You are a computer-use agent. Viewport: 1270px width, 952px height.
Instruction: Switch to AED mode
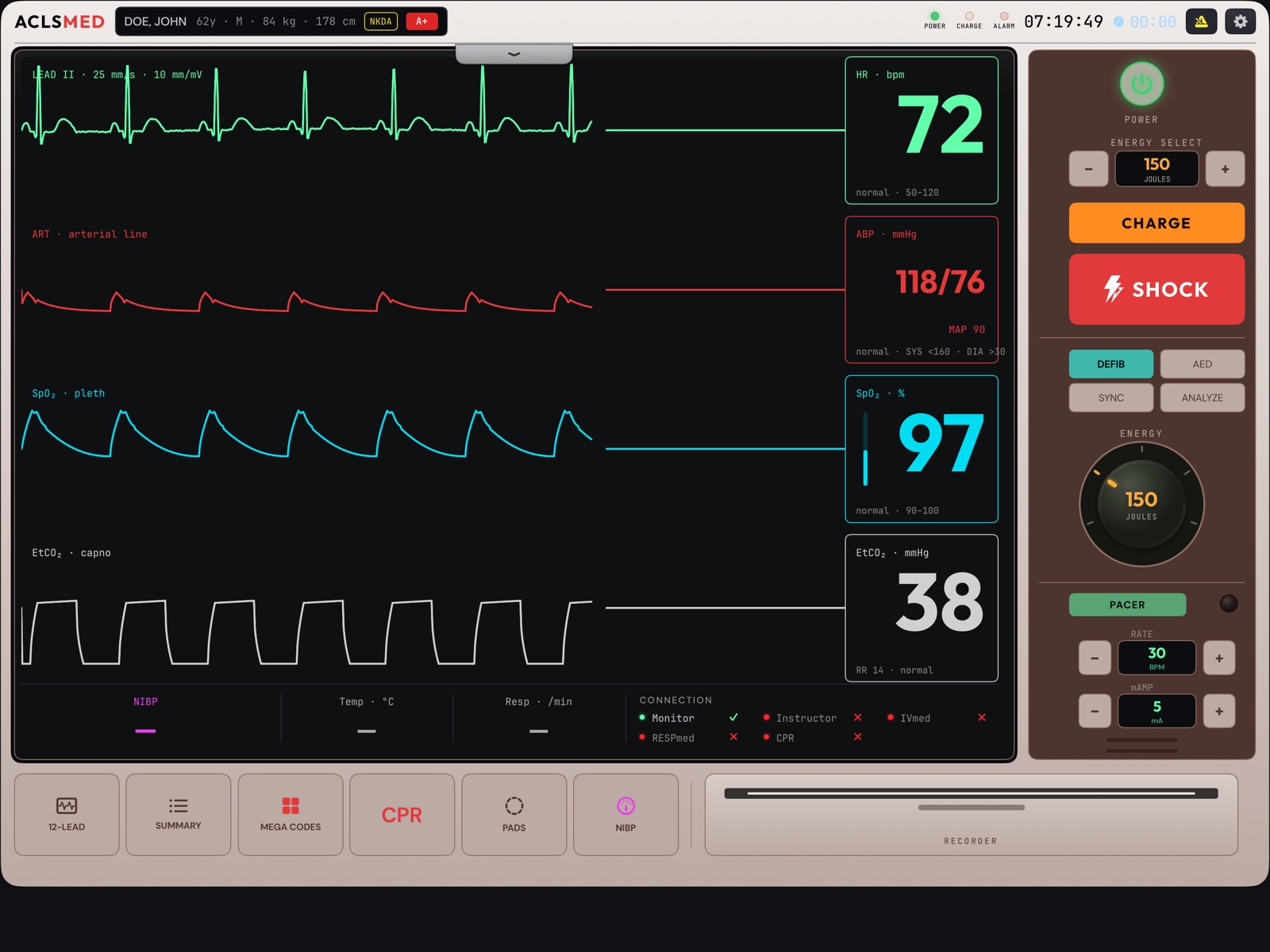point(1203,364)
